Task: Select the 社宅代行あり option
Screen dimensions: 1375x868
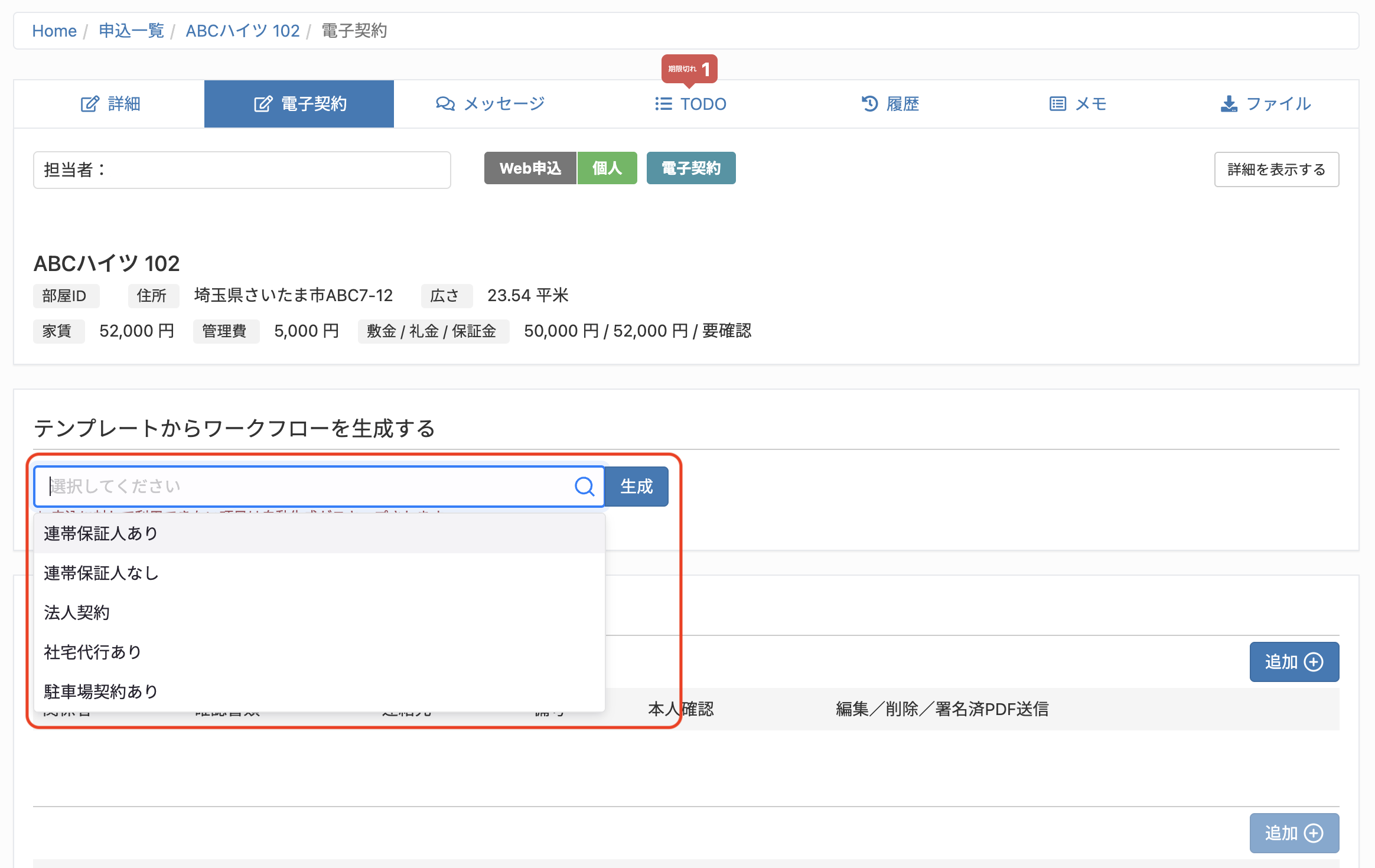Action: tap(320, 652)
